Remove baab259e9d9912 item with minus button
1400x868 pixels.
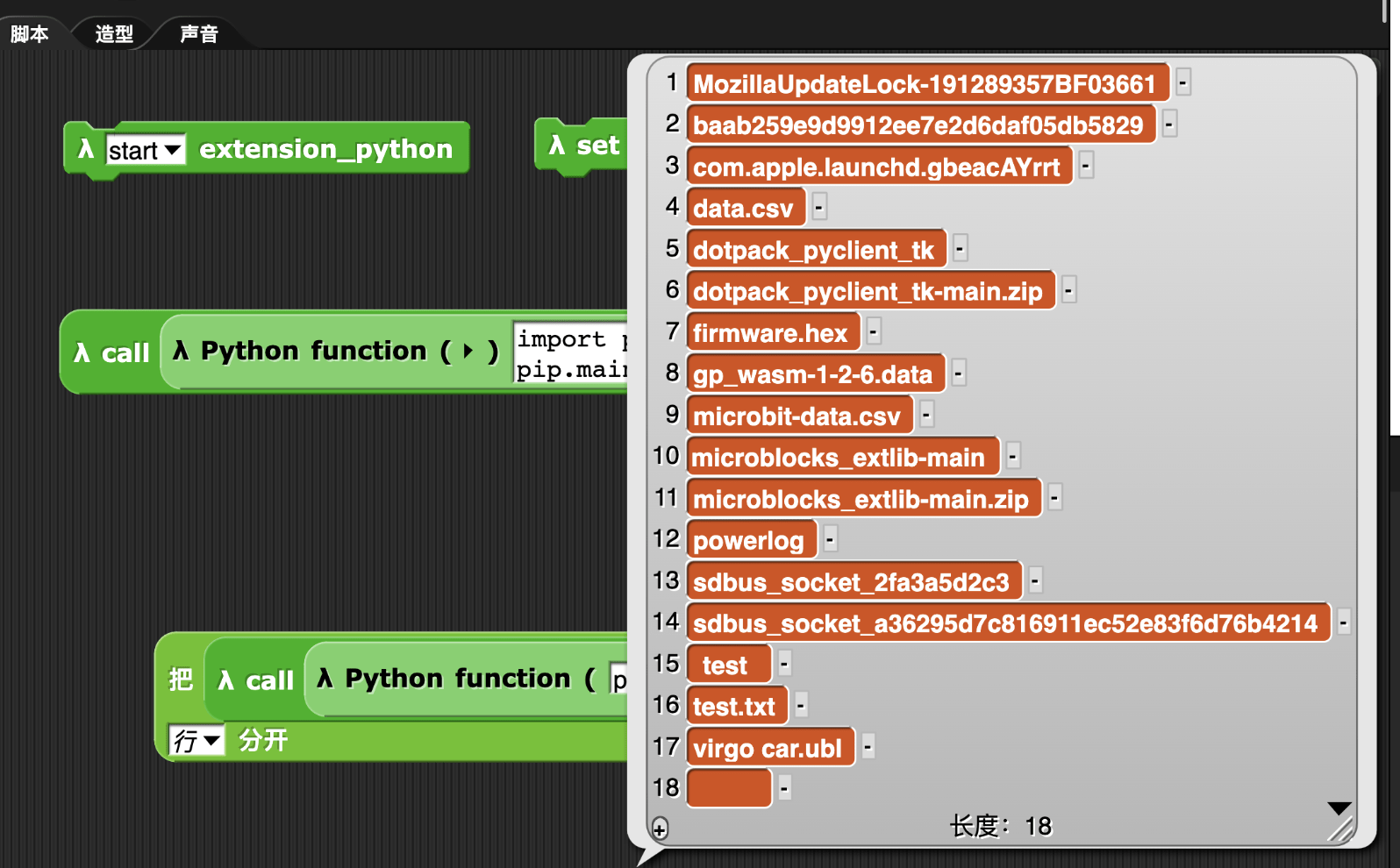click(1169, 124)
